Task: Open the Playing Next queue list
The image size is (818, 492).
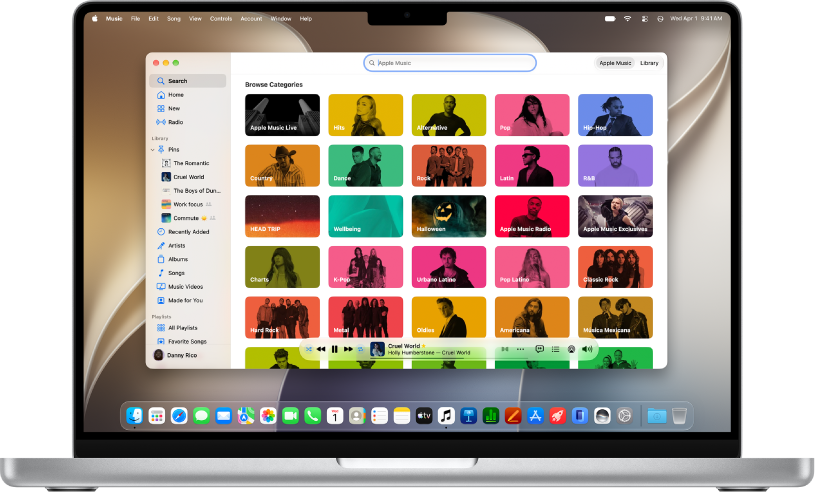Action: pyautogui.click(x=556, y=349)
